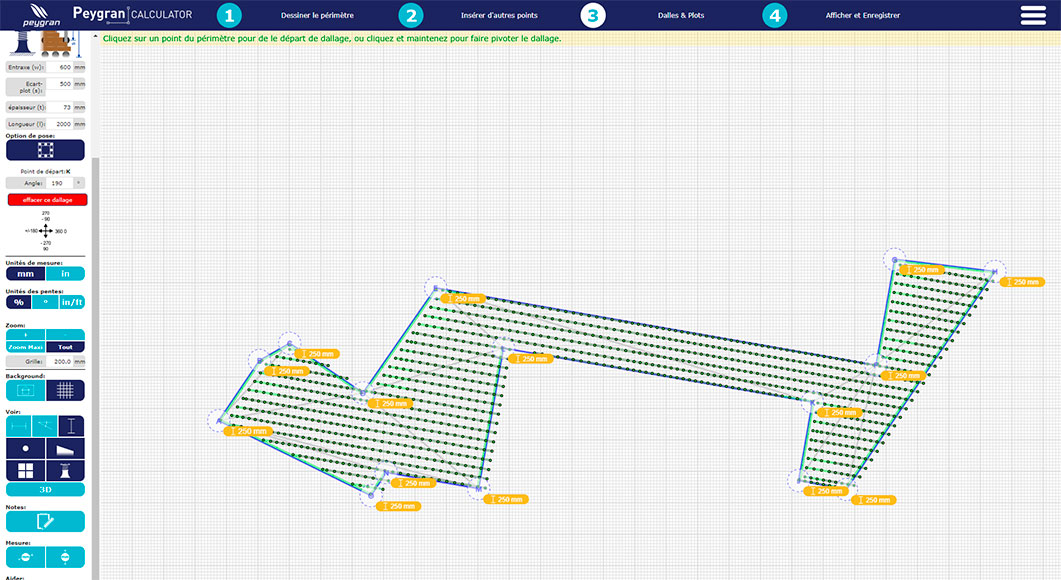This screenshot has width=1061, height=580.
Task: Open the hamburger menu
Action: [x=1033, y=15]
